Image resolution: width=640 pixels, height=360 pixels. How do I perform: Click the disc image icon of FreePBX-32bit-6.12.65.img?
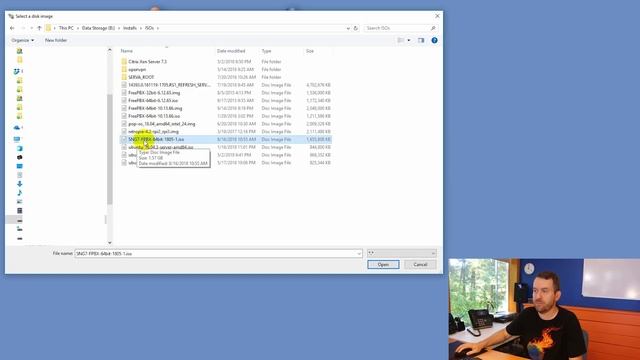tap(124, 93)
